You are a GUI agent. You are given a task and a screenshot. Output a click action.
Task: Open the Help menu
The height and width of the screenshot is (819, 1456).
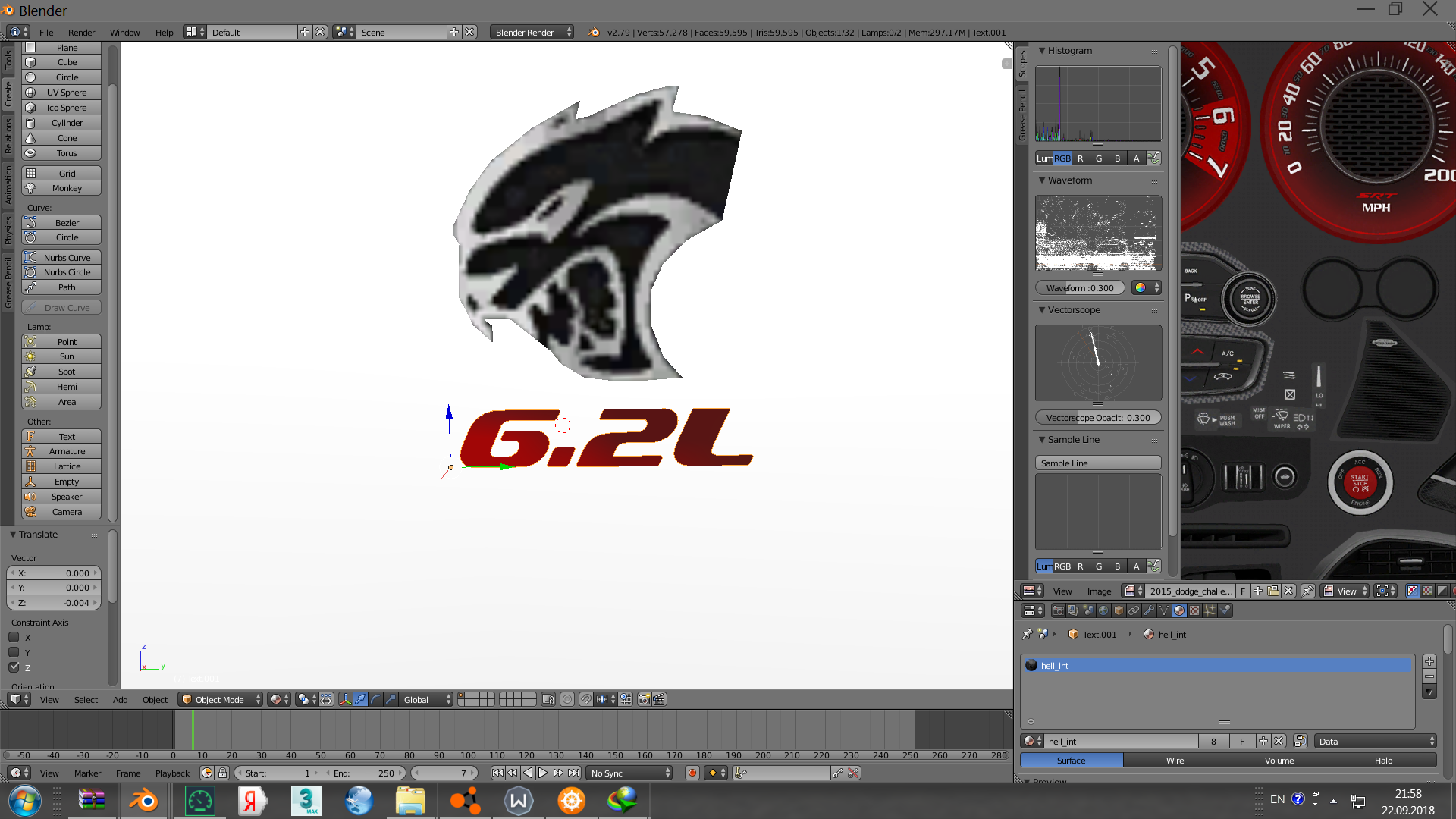pyautogui.click(x=164, y=32)
